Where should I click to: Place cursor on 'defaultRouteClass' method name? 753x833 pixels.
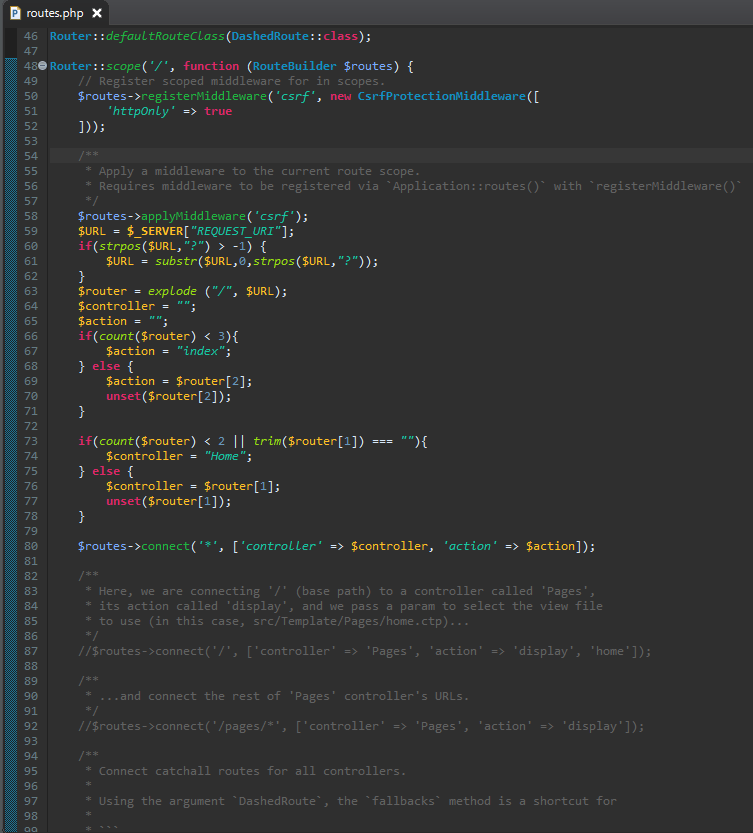165,36
